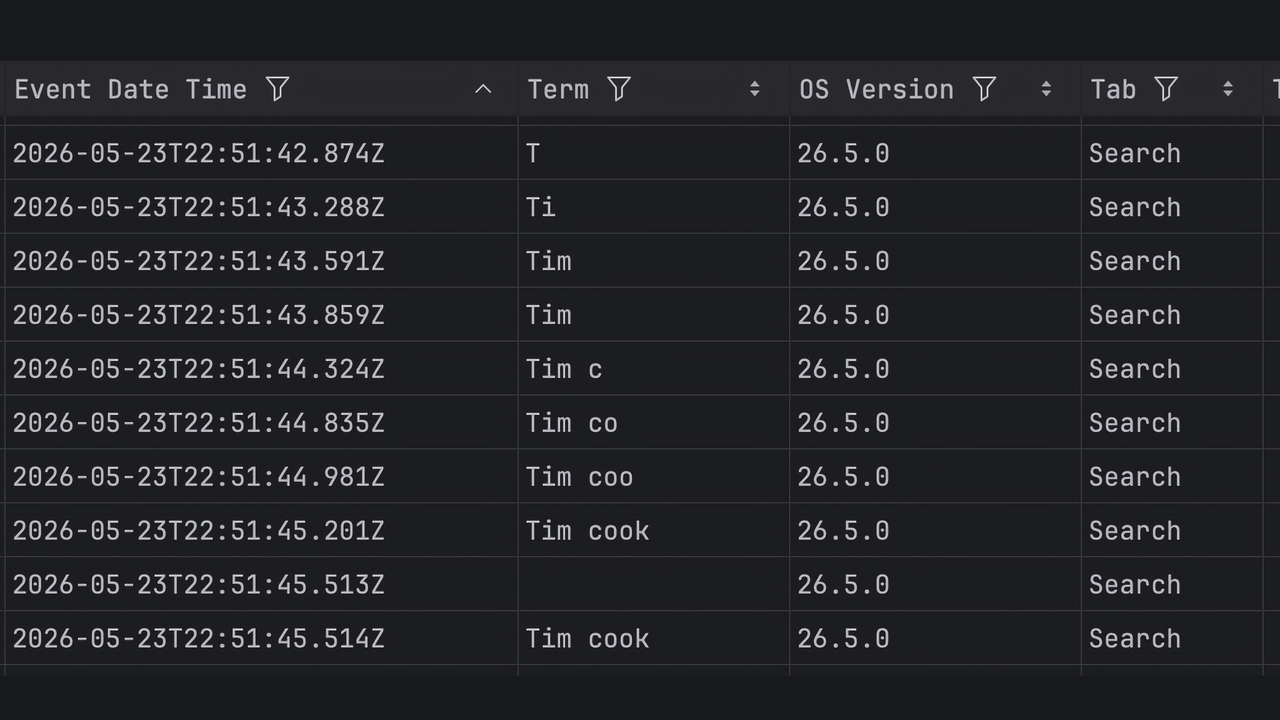Select the row with Term "Tim c"
Screen dimensions: 1280x720
tap(640, 369)
